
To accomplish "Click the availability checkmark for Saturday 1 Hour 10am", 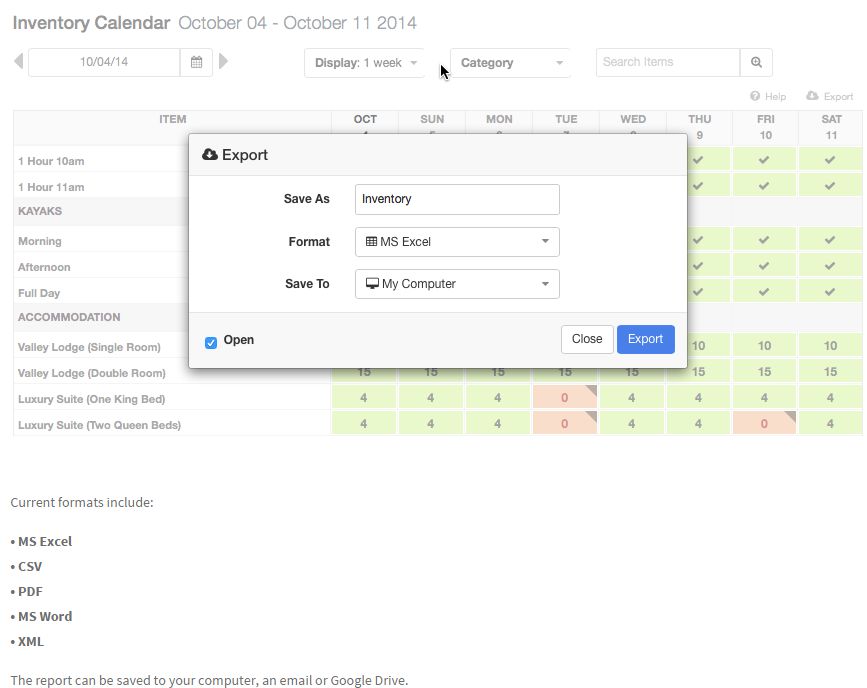I will [830, 160].
